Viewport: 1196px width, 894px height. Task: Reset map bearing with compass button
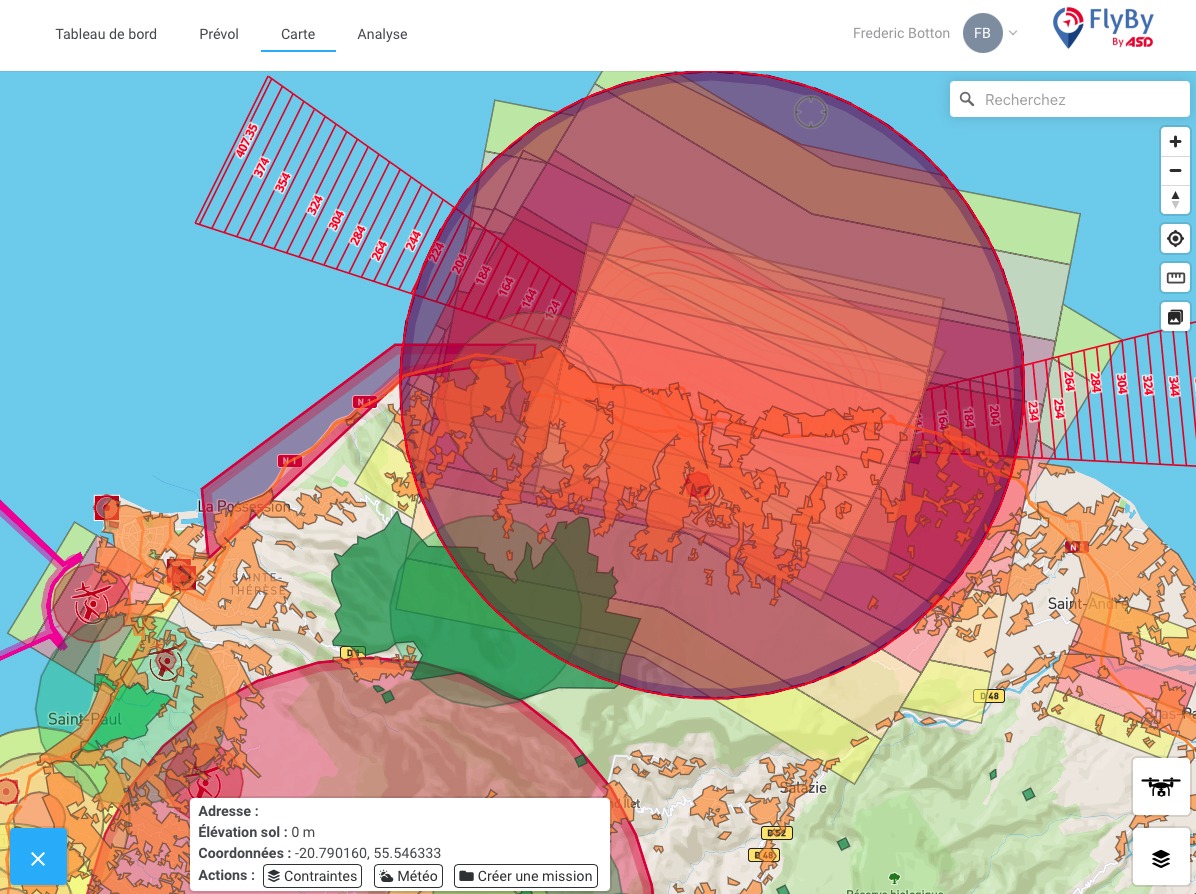(1175, 199)
